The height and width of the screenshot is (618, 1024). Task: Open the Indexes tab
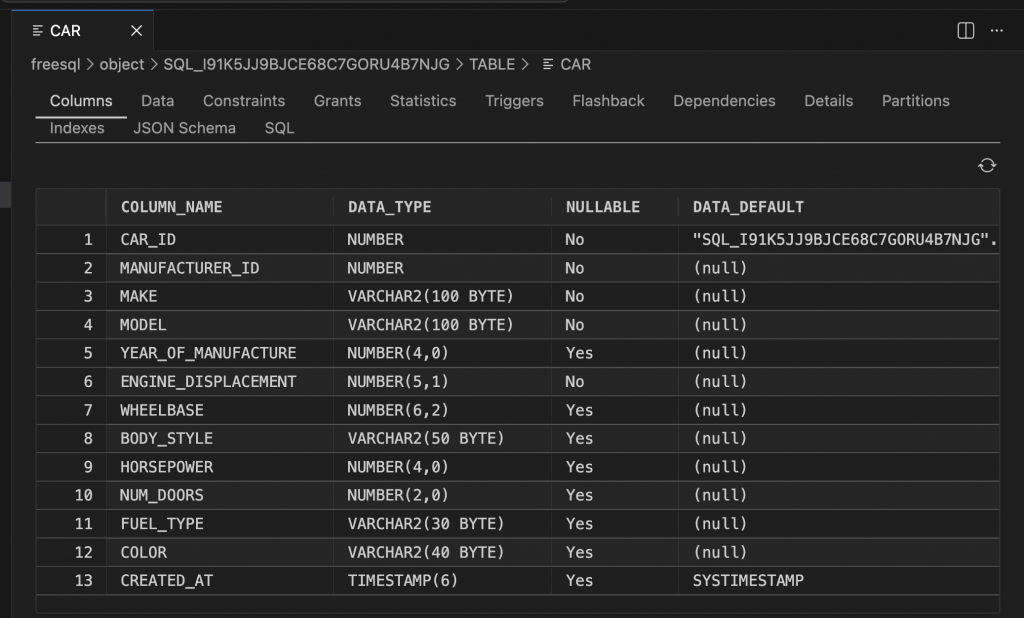click(77, 128)
